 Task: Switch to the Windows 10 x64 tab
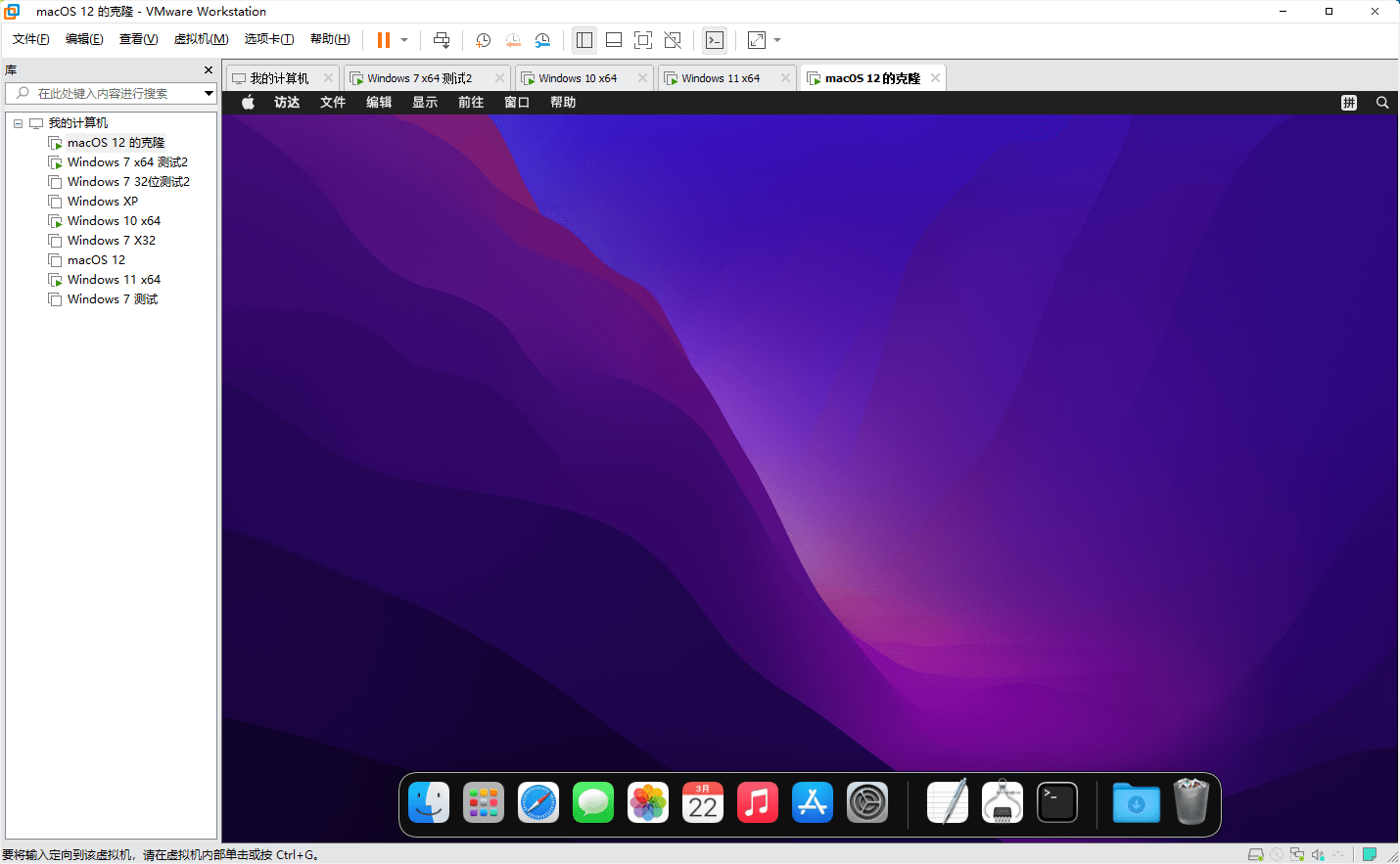coord(578,78)
